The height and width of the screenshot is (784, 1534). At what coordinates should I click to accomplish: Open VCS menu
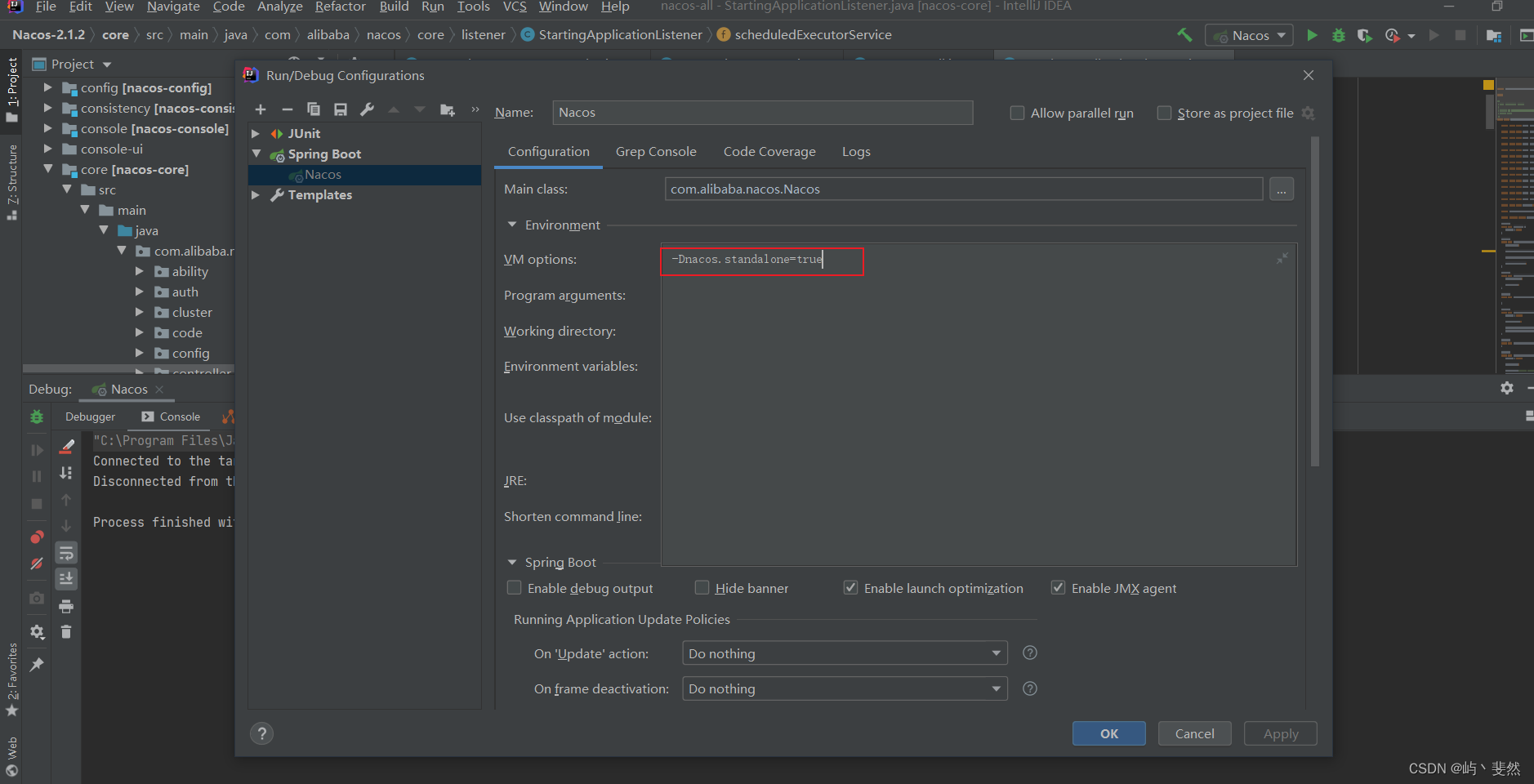515,7
